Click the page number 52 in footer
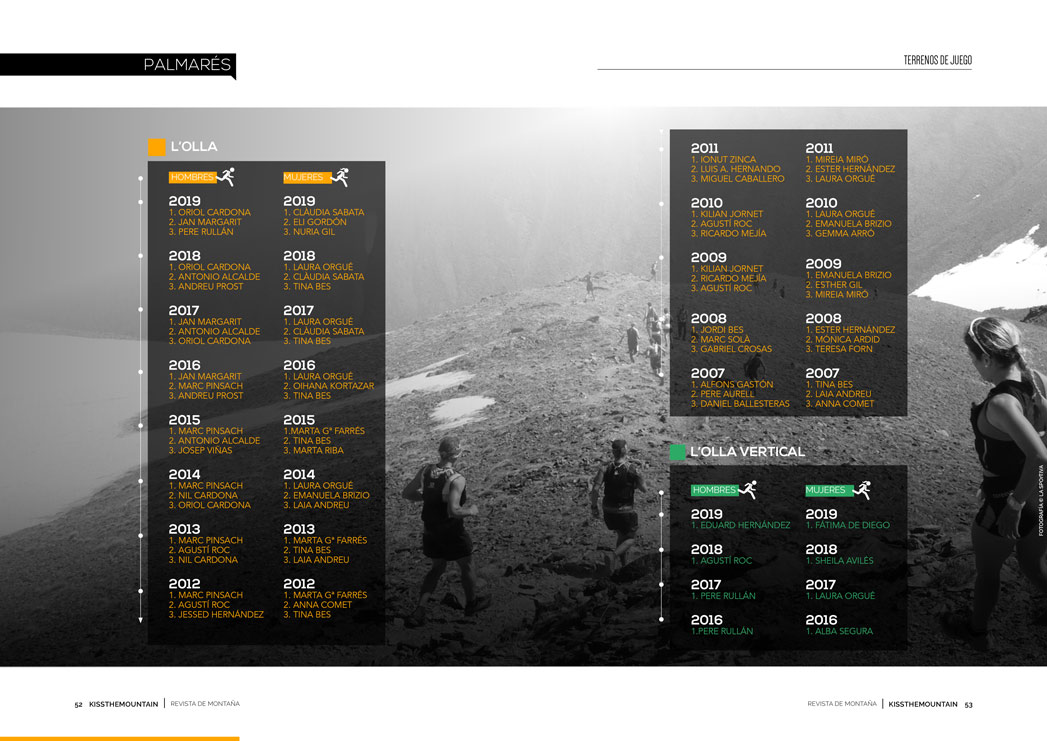This screenshot has height=741, width=1047. 78,704
